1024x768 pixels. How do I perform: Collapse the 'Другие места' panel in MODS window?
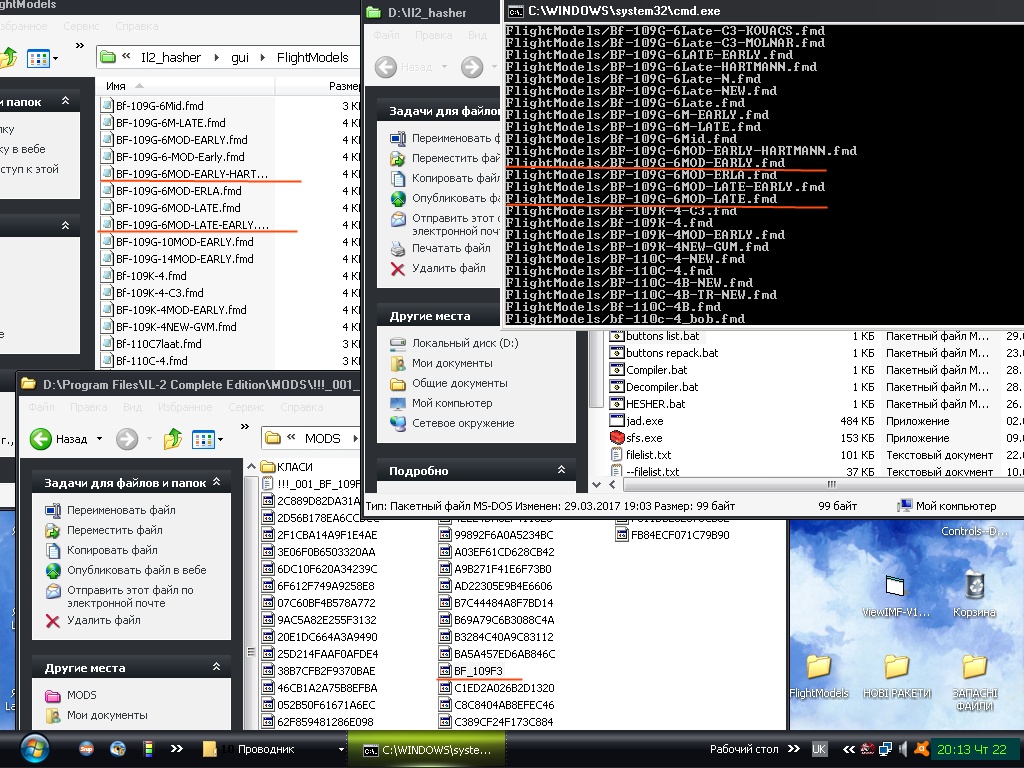point(217,668)
